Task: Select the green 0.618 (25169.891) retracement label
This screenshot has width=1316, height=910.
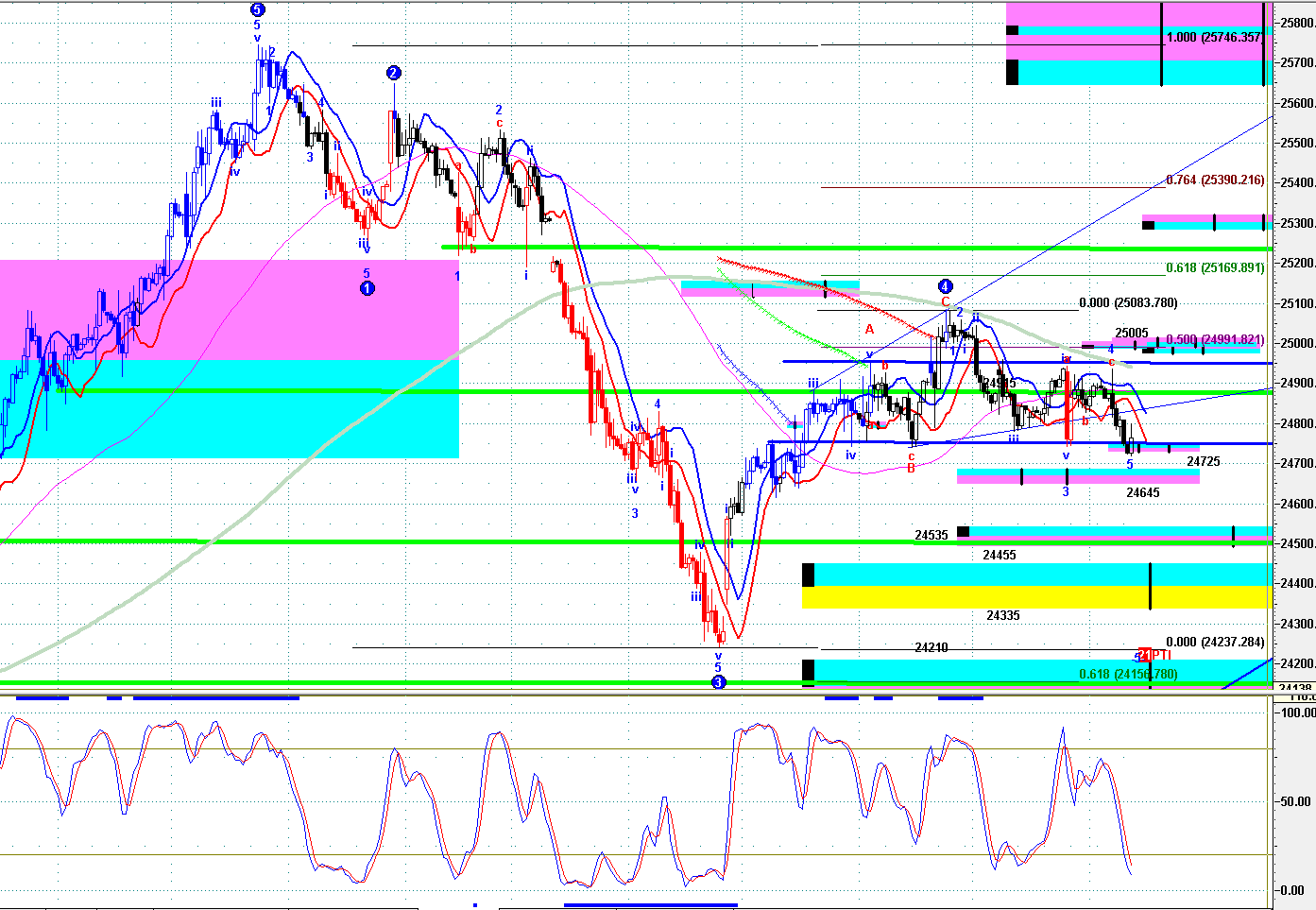Action: pyautogui.click(x=1214, y=267)
